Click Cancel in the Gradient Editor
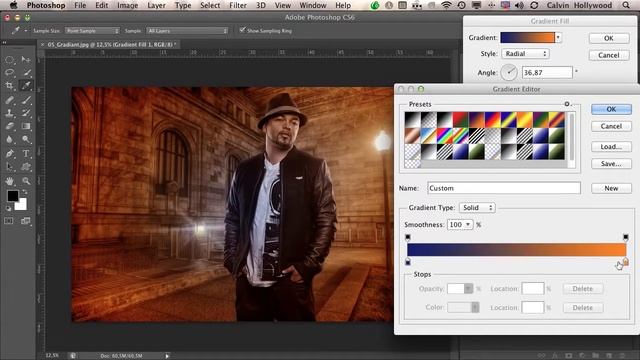Screen dimensions: 640x360 coord(611,127)
